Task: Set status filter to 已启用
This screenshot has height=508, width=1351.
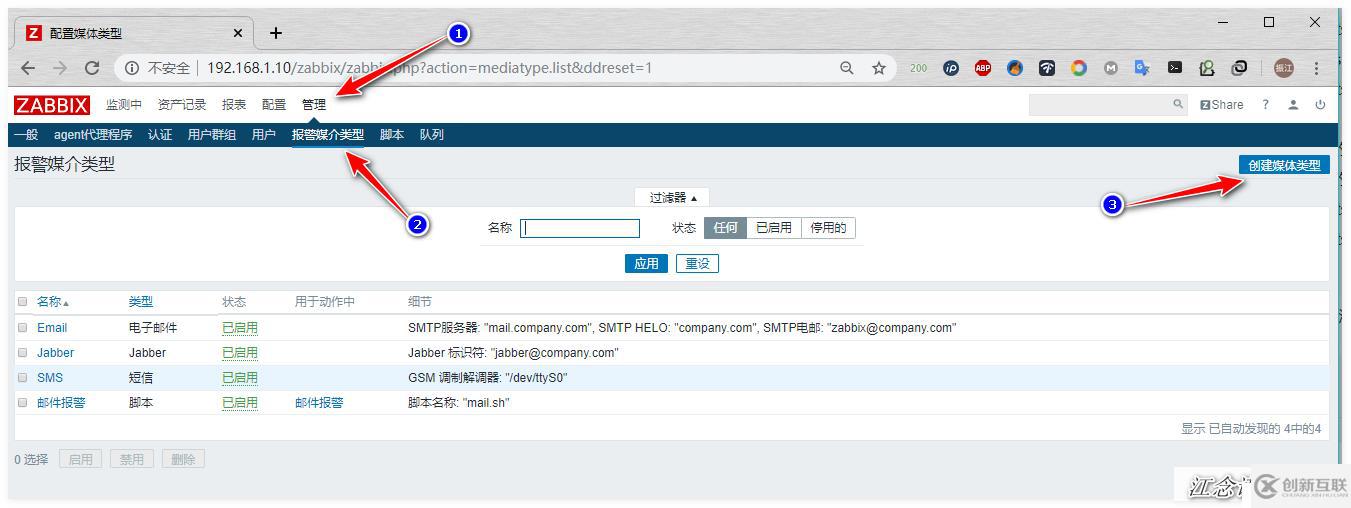Action: pos(773,228)
